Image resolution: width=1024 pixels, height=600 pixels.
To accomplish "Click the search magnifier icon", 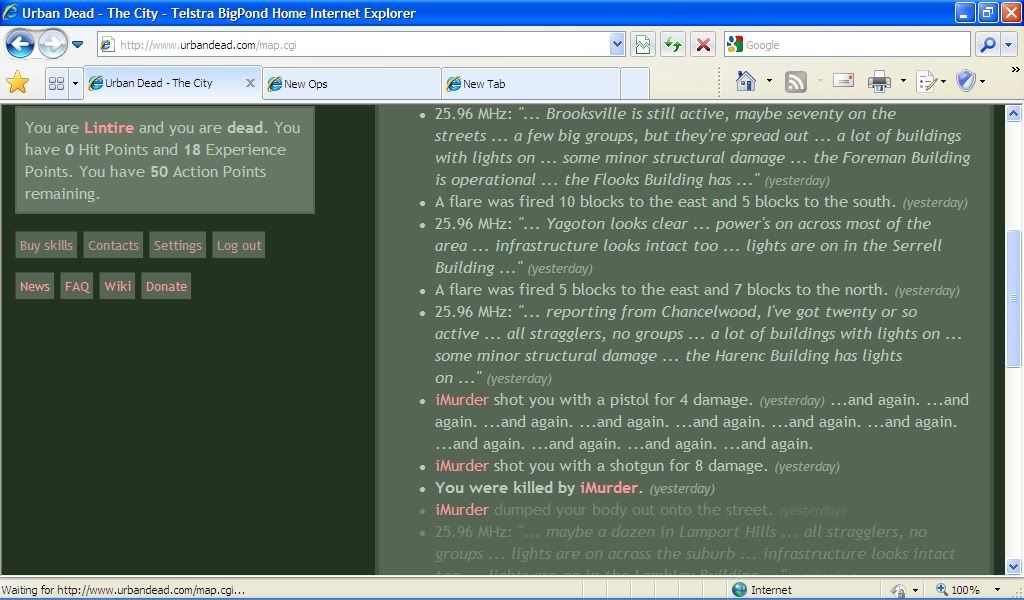I will (x=986, y=45).
